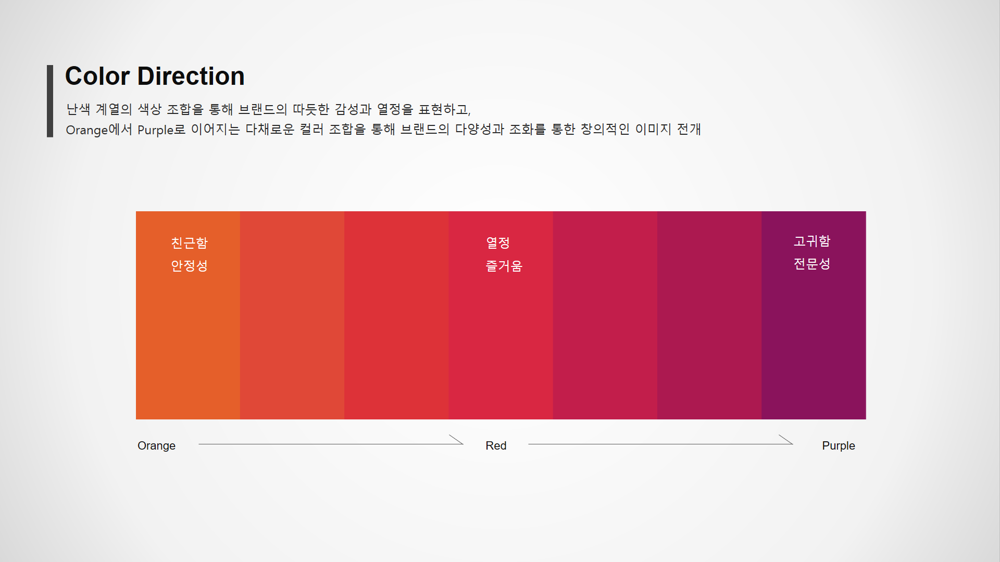Click the Purple label below the palette
Image resolution: width=1000 pixels, height=562 pixels.
pyautogui.click(x=838, y=446)
